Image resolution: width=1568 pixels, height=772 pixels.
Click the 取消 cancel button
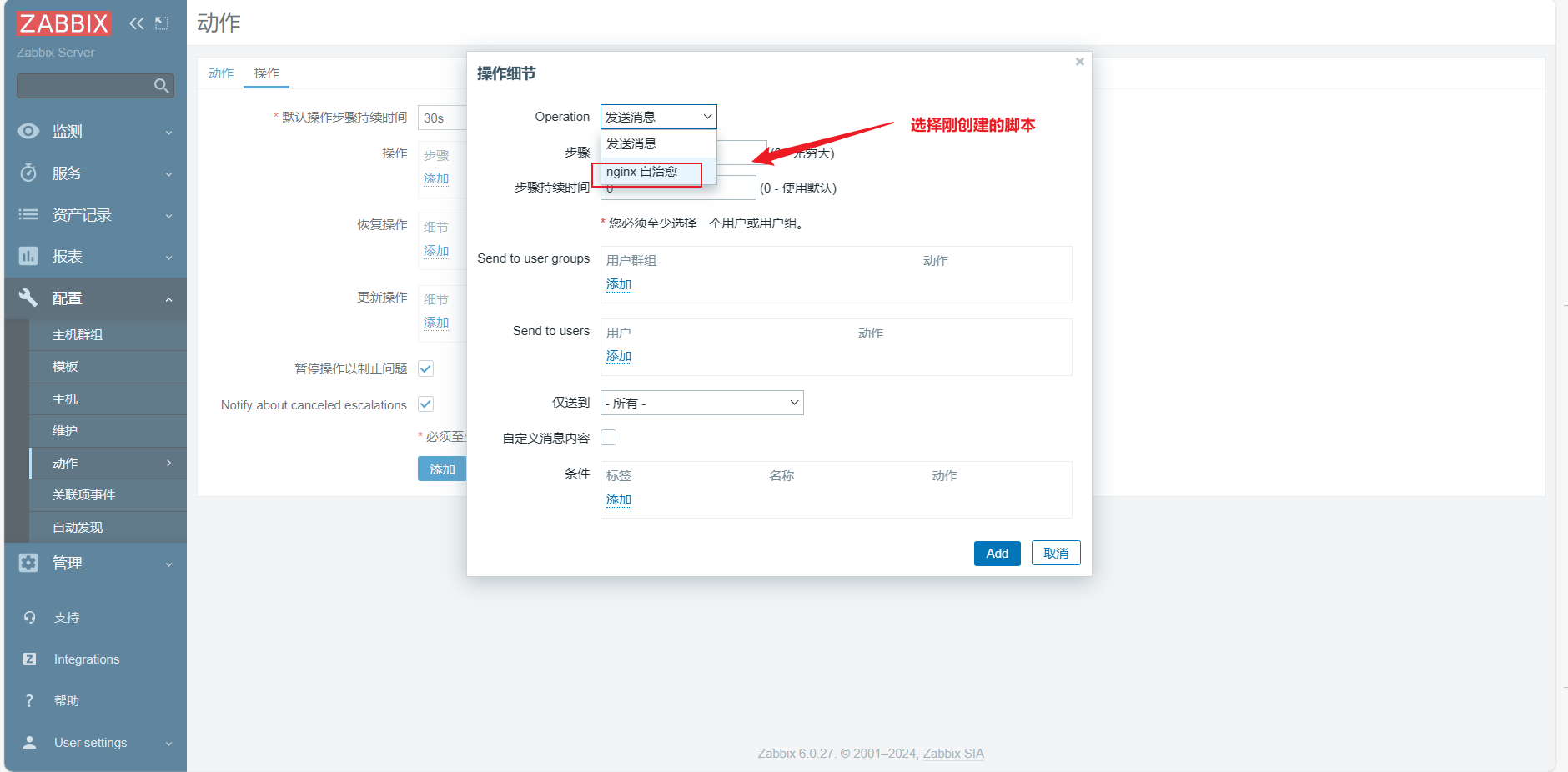1056,554
